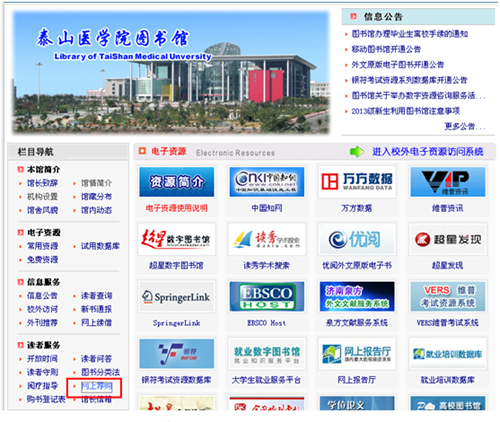
Task: Select 网上荐购 under 读者服务
Action: click(x=97, y=386)
